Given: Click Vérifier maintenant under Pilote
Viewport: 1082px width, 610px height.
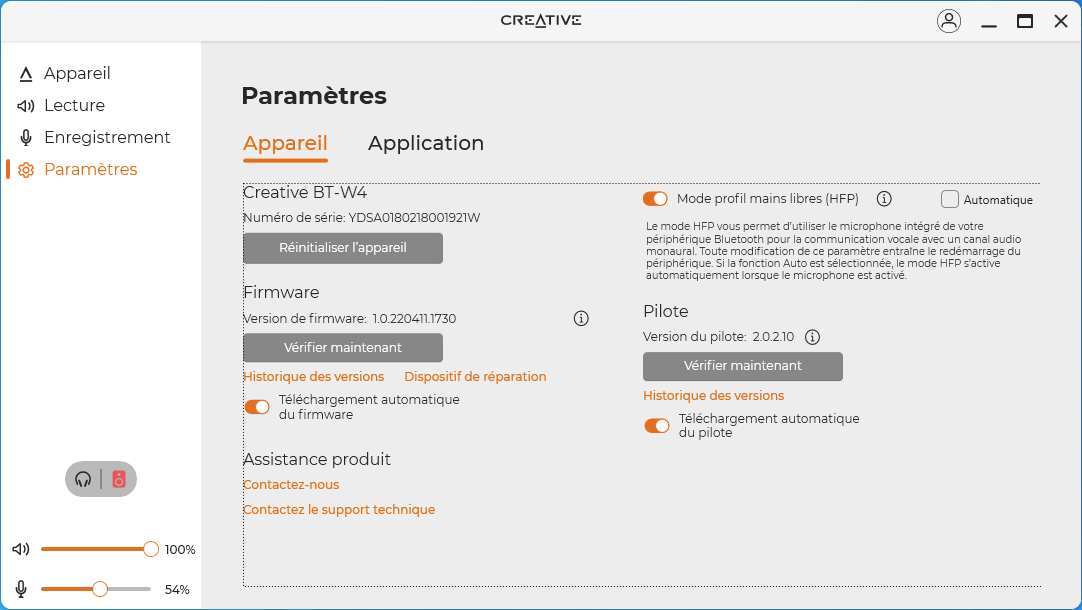Looking at the screenshot, I should (x=742, y=366).
